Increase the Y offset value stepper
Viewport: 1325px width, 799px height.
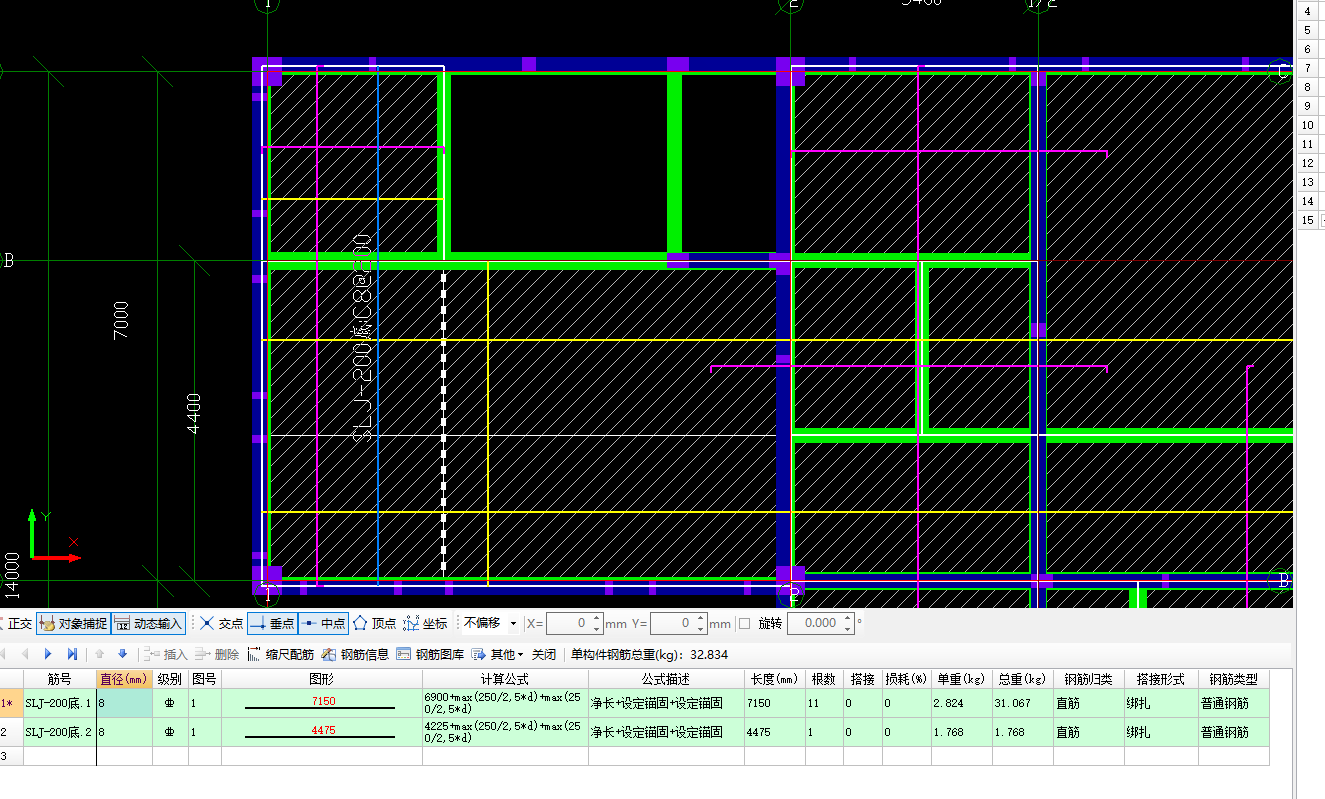point(701,618)
